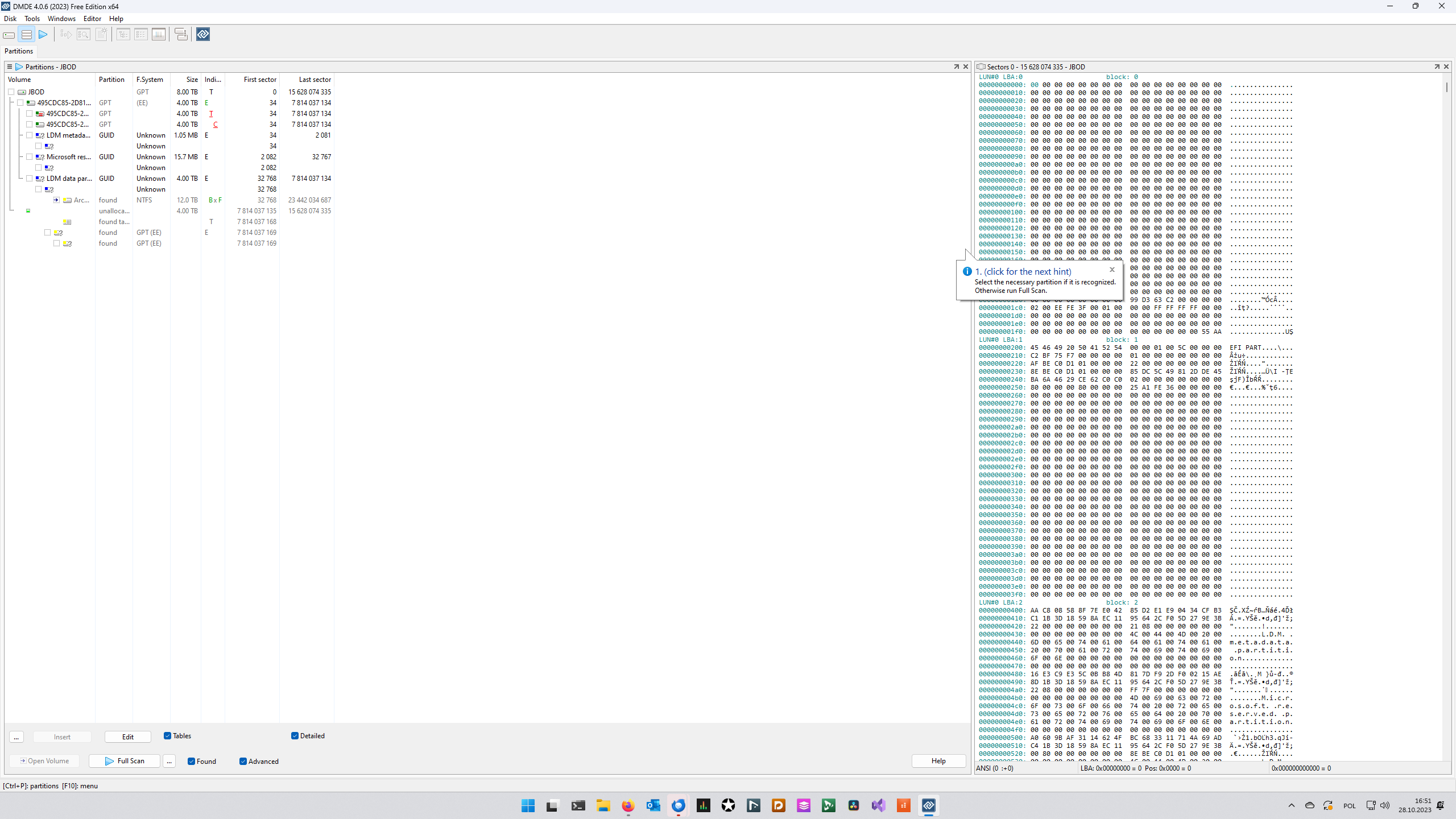Click the 'found ta...' partition cell
1456x819 pixels.
(x=114, y=222)
